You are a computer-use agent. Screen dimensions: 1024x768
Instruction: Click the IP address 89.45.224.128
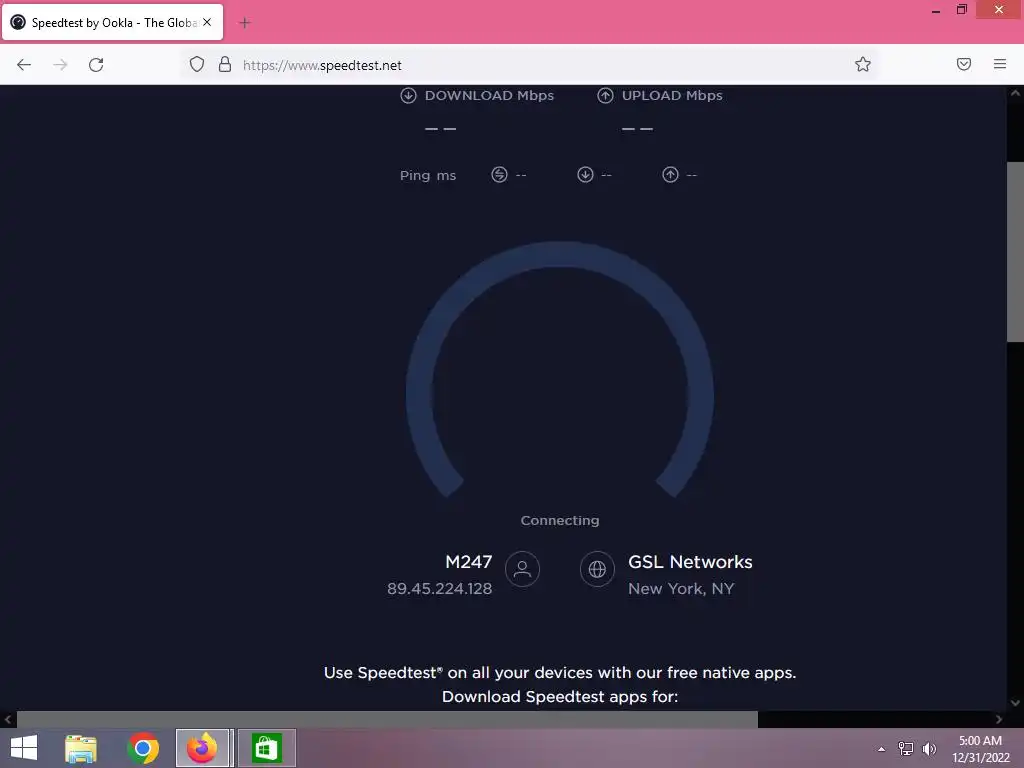[x=440, y=588]
